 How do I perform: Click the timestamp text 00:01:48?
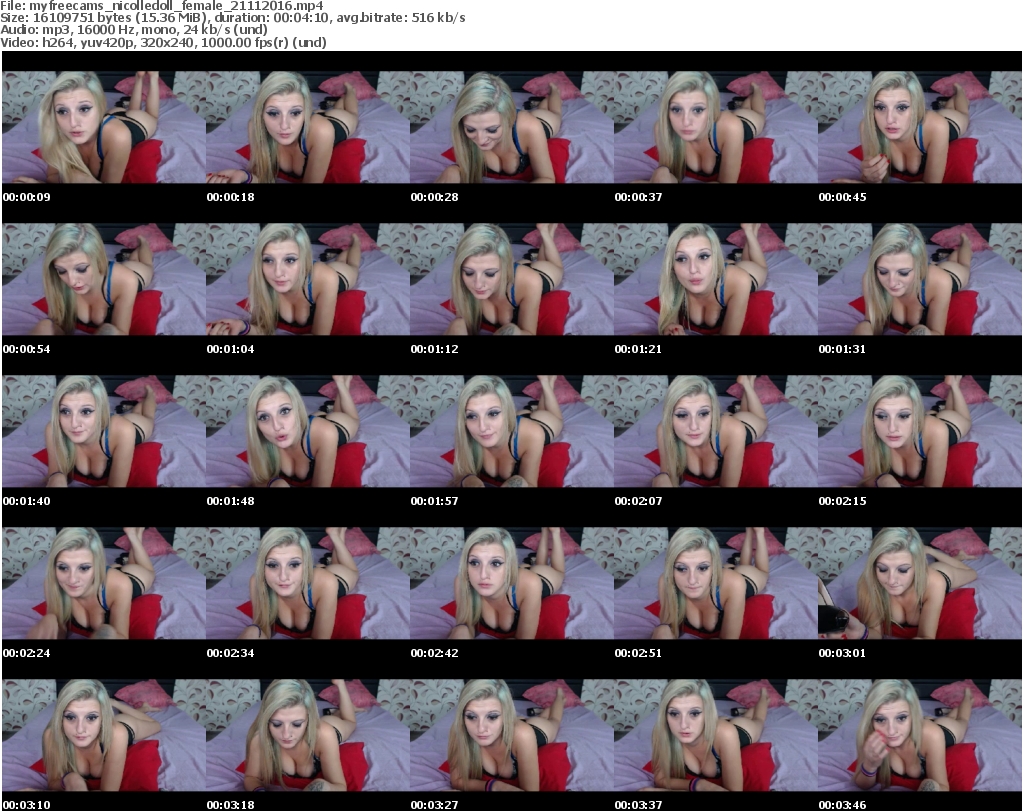coord(231,501)
